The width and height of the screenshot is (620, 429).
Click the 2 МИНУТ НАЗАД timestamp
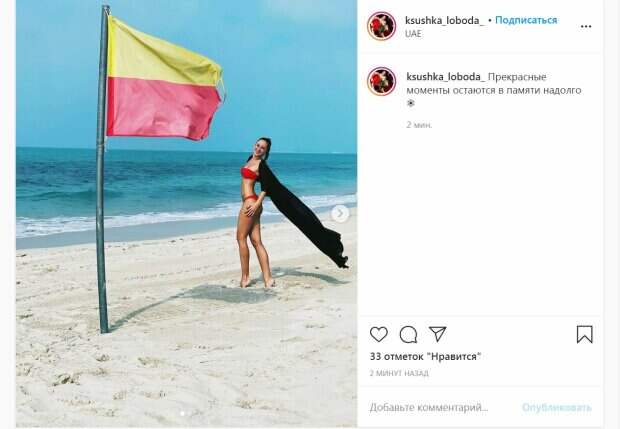pyautogui.click(x=399, y=373)
